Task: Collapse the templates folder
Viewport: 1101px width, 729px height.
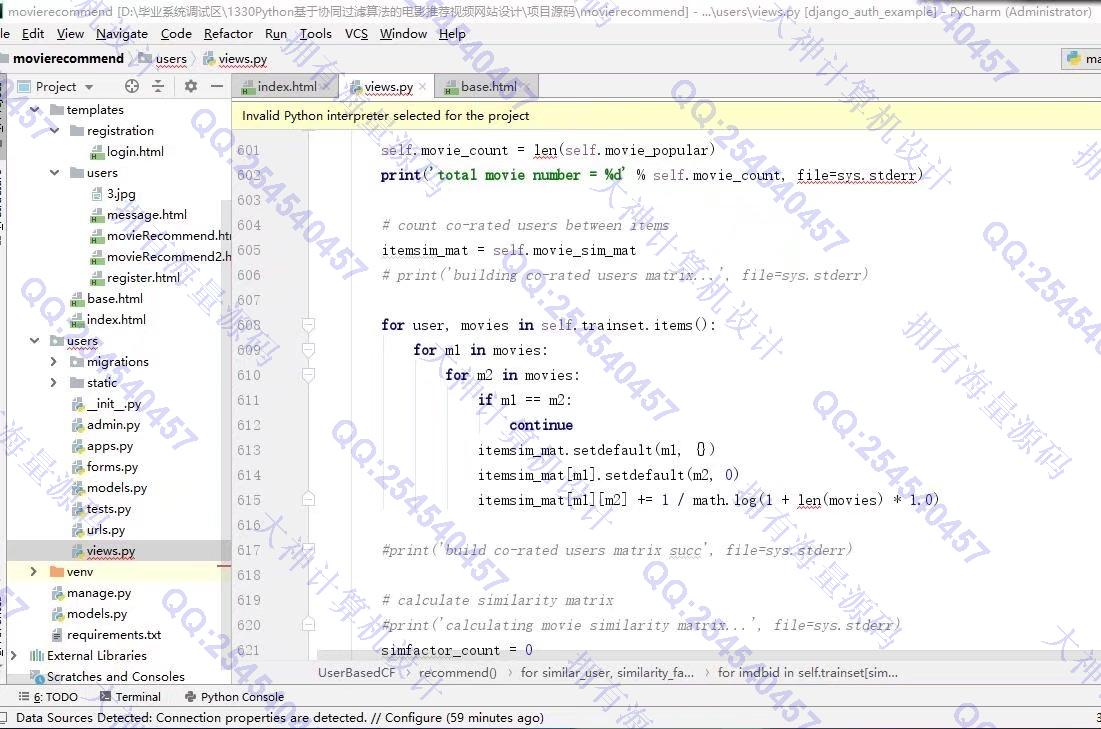Action: pos(34,110)
